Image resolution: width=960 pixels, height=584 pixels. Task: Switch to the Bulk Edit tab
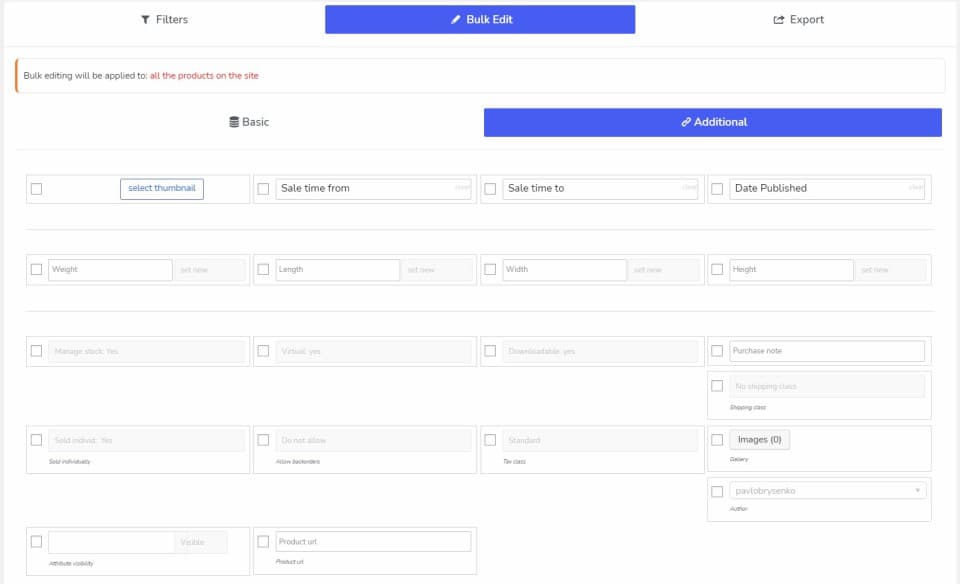(480, 20)
